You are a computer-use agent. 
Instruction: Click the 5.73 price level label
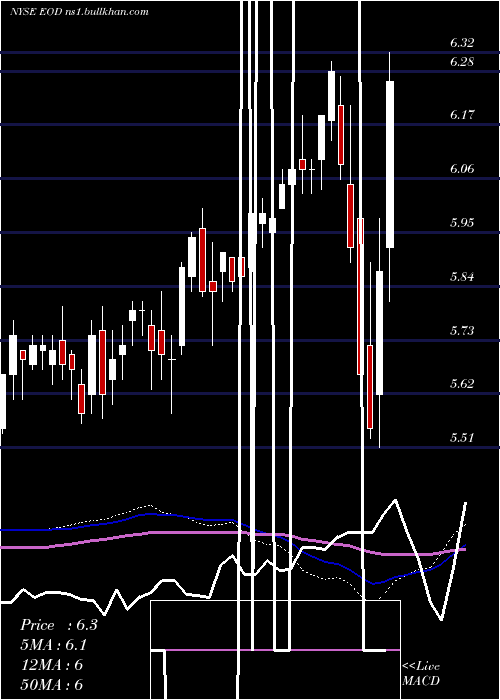pos(462,331)
